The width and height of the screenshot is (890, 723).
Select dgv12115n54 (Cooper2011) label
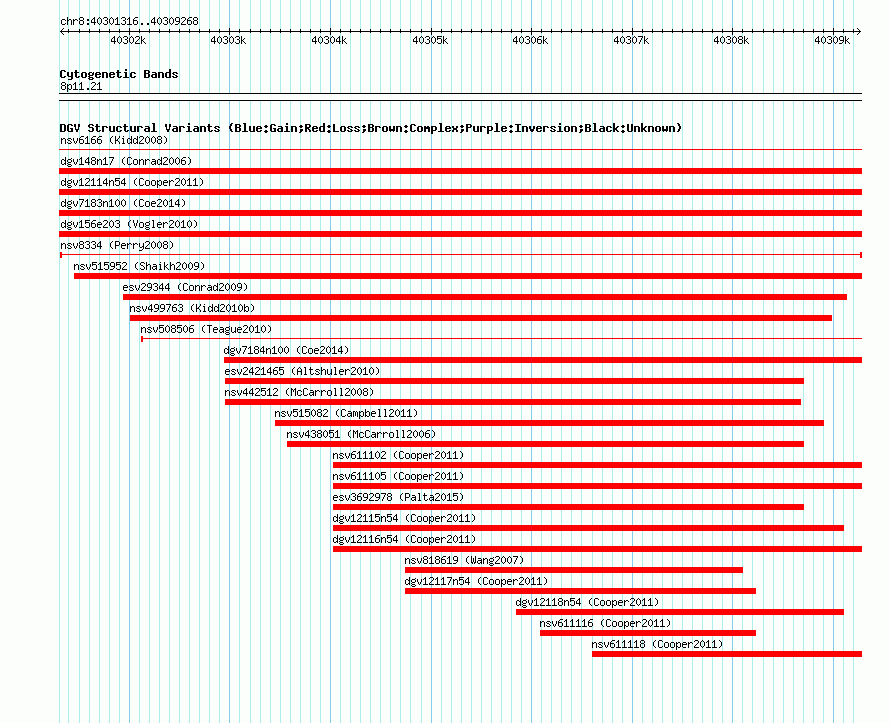tap(404, 518)
